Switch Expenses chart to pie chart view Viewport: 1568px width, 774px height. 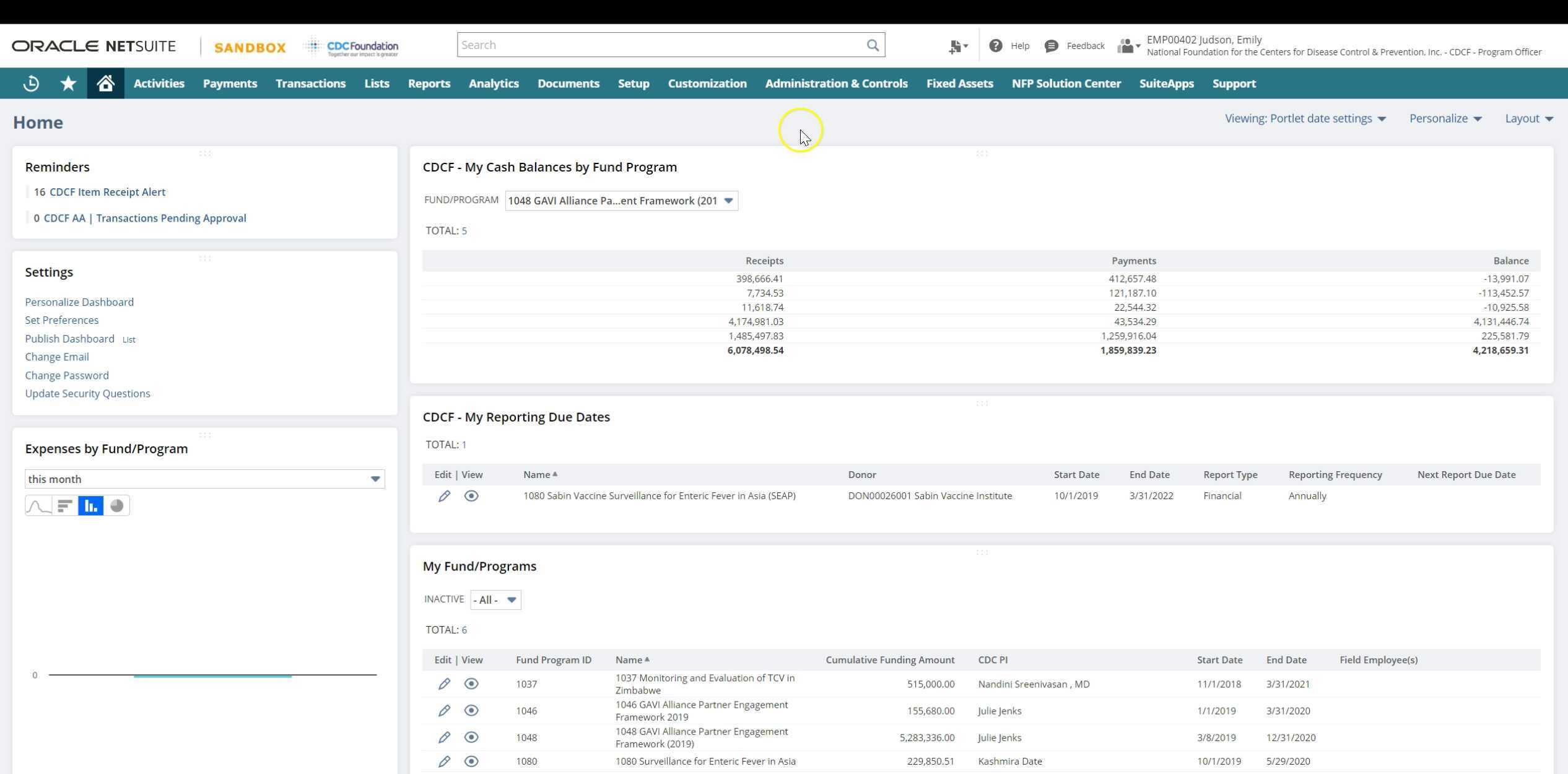[118, 505]
